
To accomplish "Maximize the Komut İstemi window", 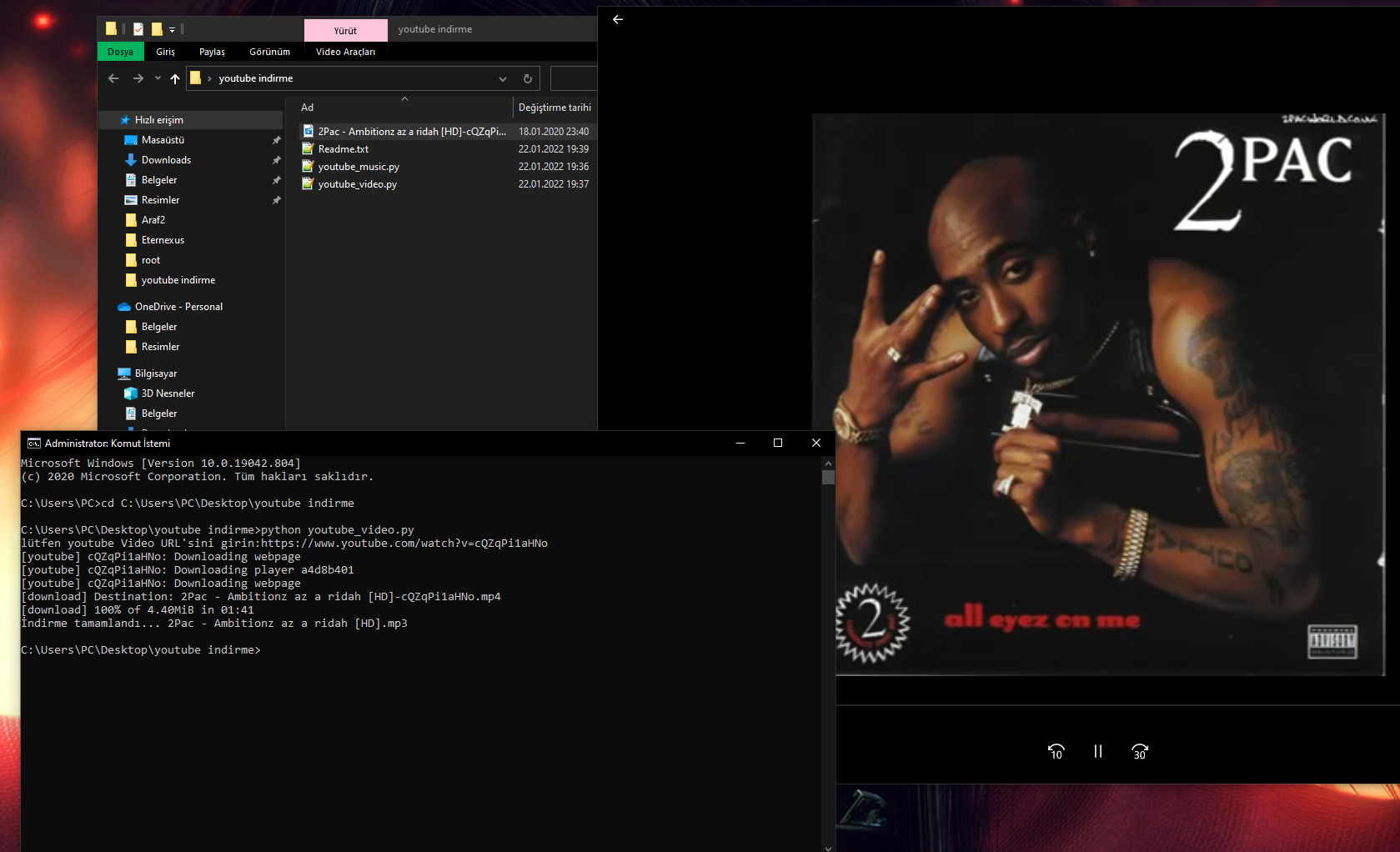I will [778, 444].
